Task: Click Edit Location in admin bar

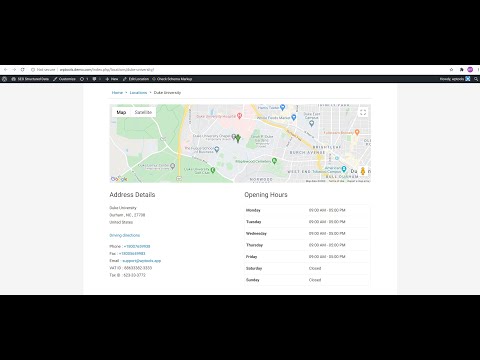Action: click(x=136, y=79)
